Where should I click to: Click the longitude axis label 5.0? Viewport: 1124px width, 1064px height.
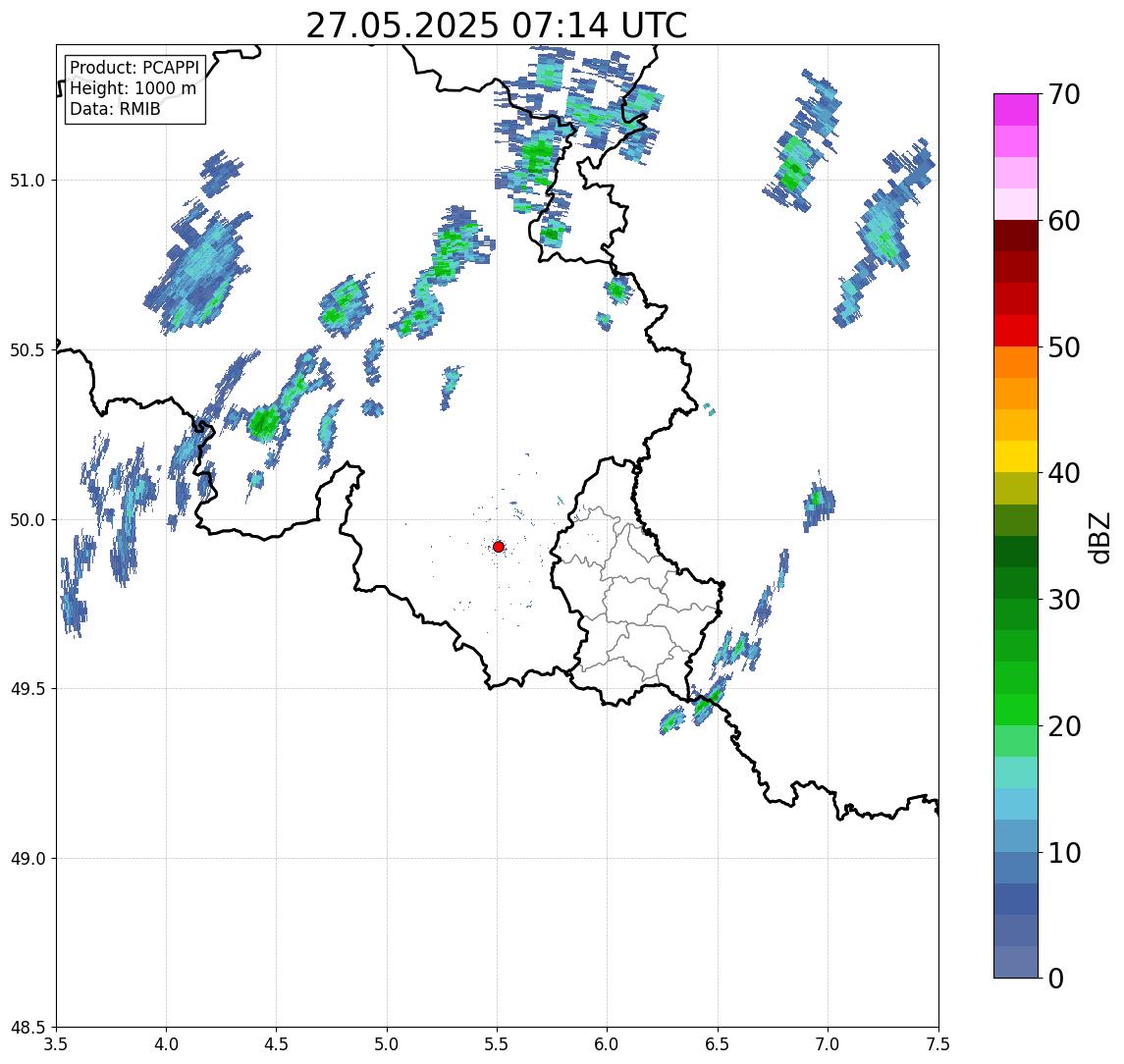click(387, 1044)
